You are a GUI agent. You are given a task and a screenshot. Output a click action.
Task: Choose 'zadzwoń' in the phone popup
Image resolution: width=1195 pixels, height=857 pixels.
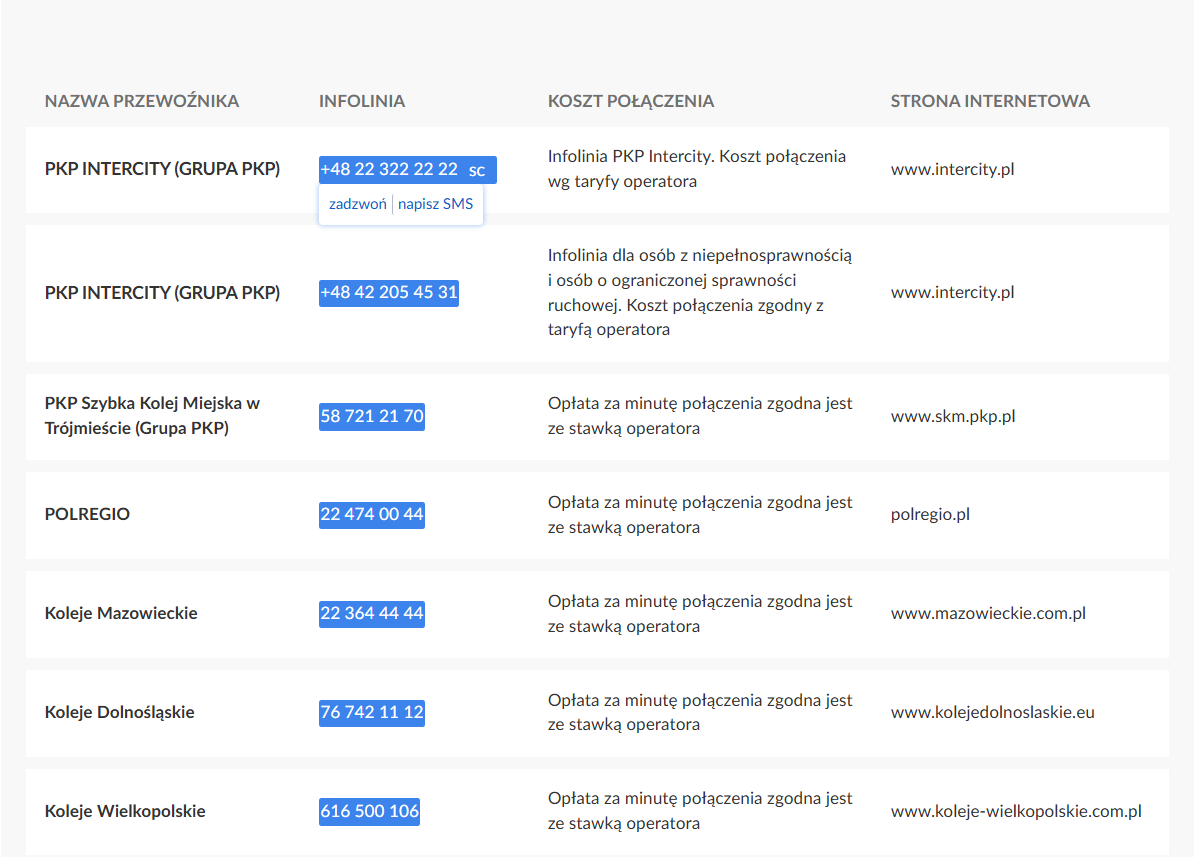tap(357, 204)
